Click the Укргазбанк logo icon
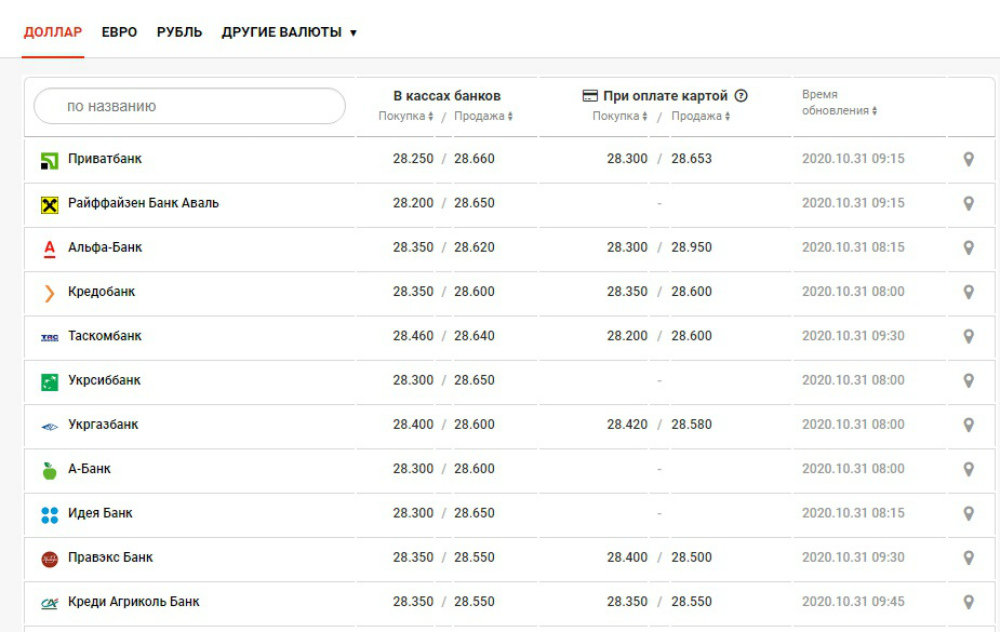Screen dimensions: 1000x632 click(x=49, y=427)
